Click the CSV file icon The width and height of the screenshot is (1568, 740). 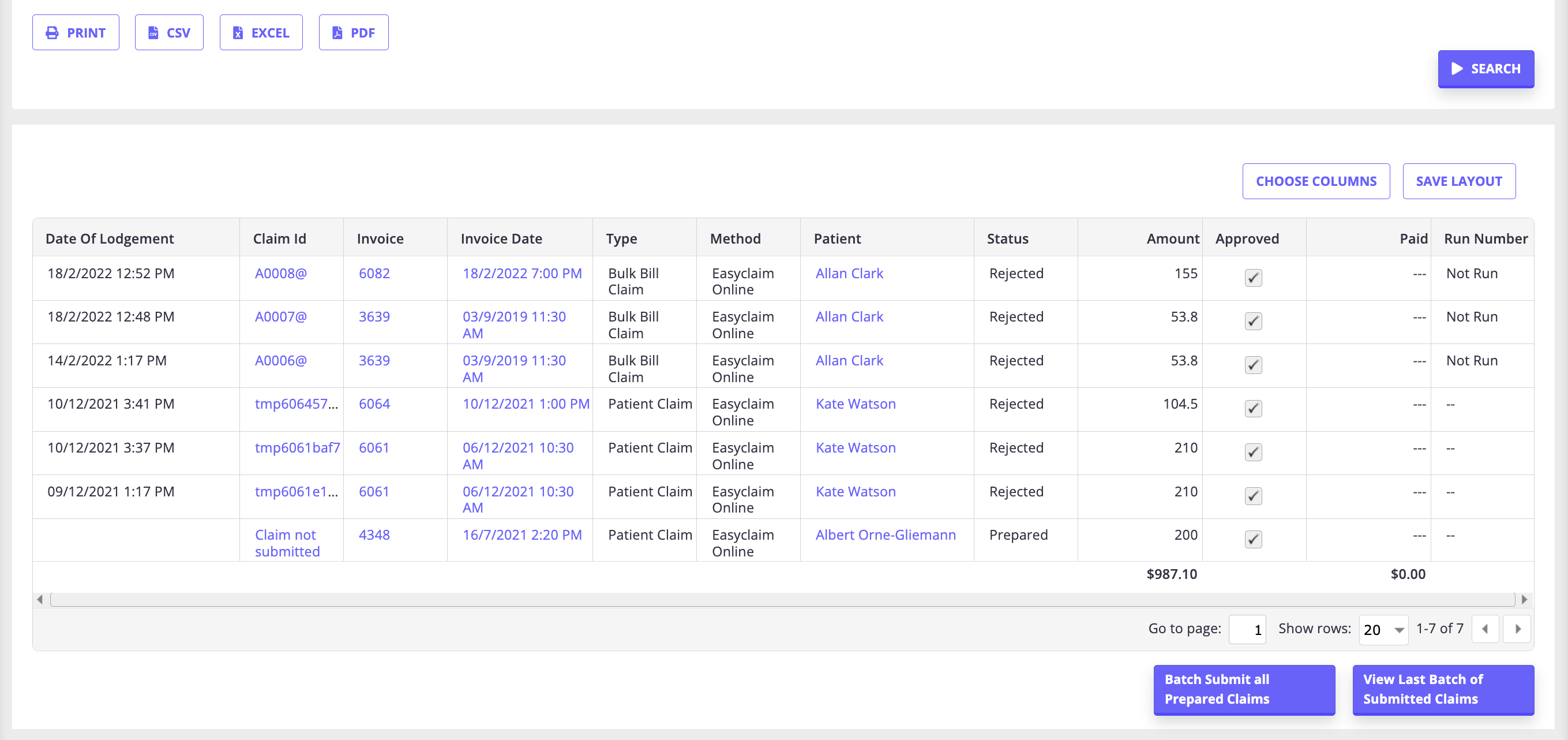pos(153,33)
